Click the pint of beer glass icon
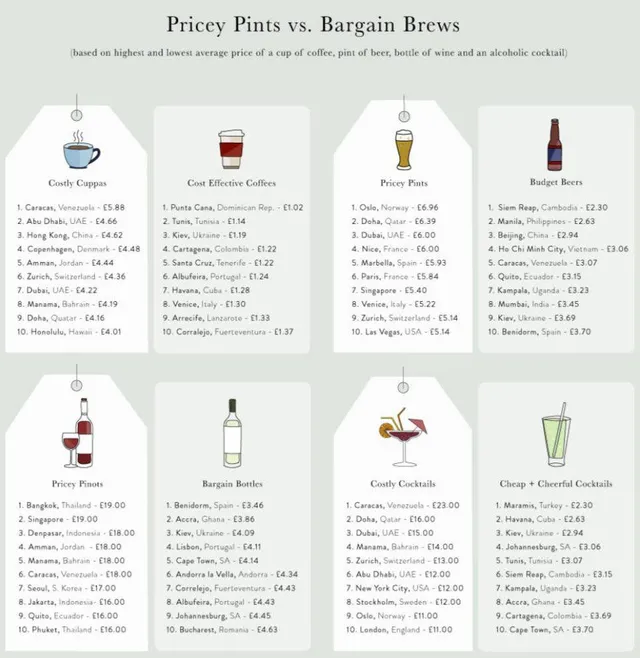This screenshot has height=658, width=640. coord(404,150)
